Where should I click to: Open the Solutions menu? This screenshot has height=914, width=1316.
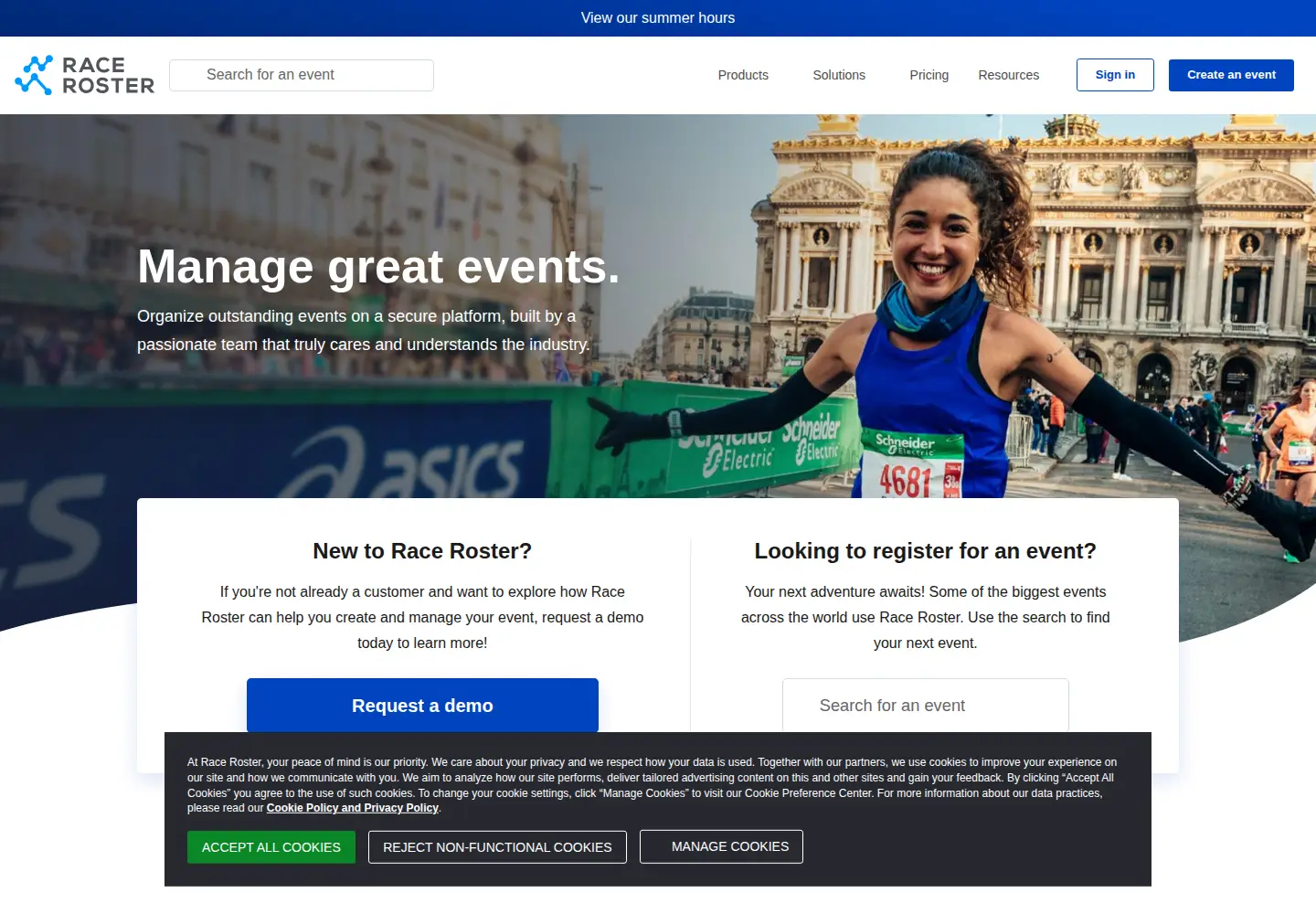click(839, 75)
